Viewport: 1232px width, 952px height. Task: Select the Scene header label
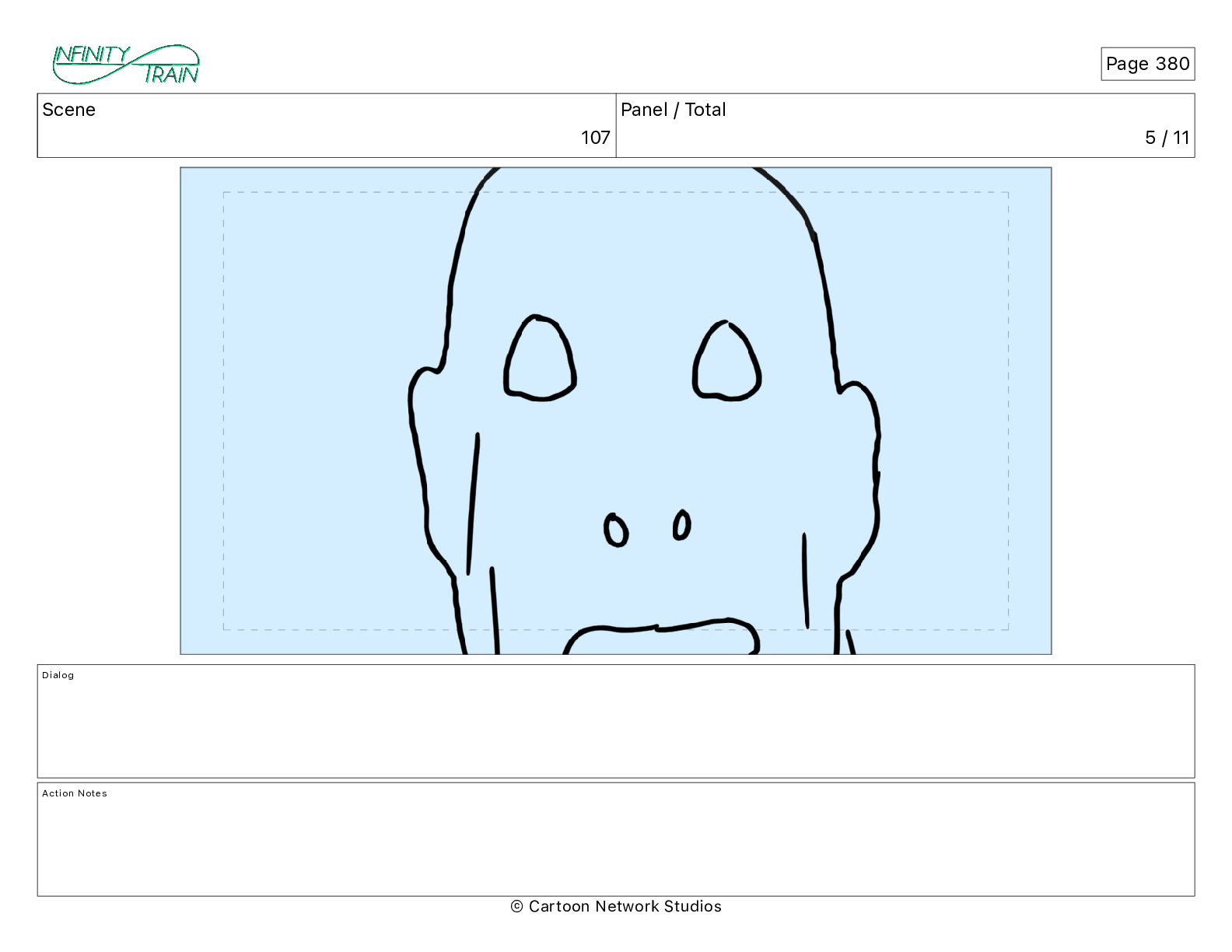point(69,110)
